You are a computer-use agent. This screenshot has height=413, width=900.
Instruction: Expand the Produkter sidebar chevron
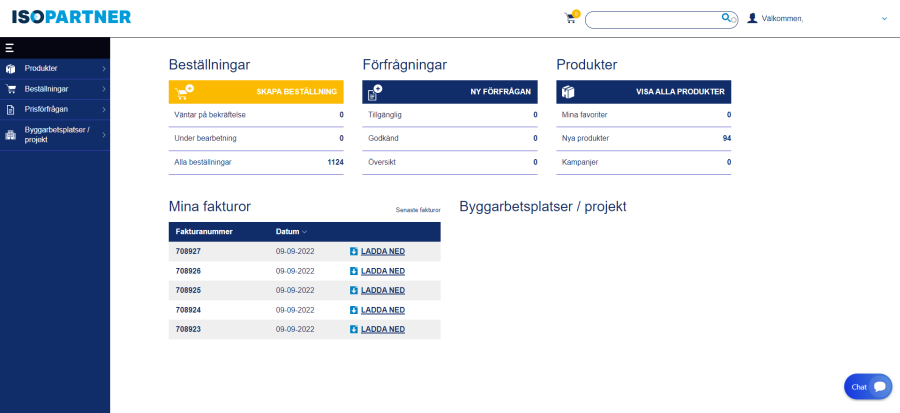[103, 68]
